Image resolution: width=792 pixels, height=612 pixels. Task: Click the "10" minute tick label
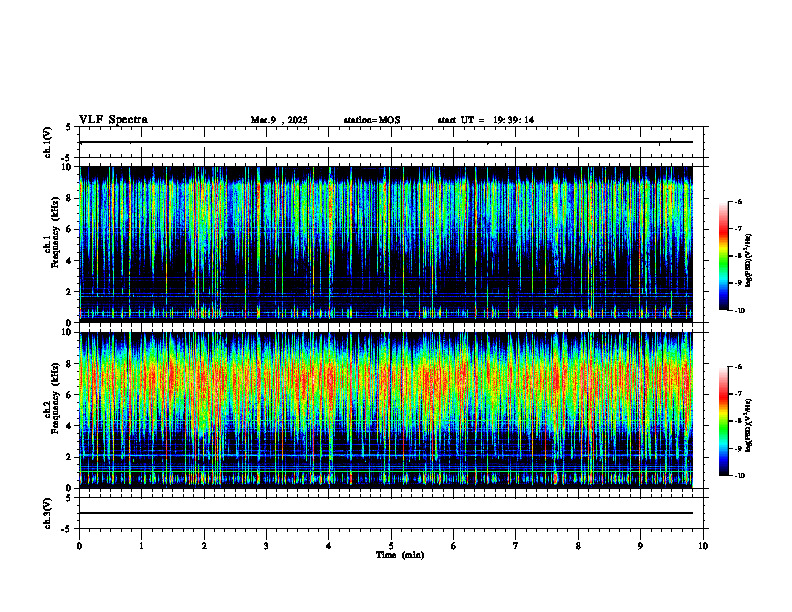[x=703, y=546]
